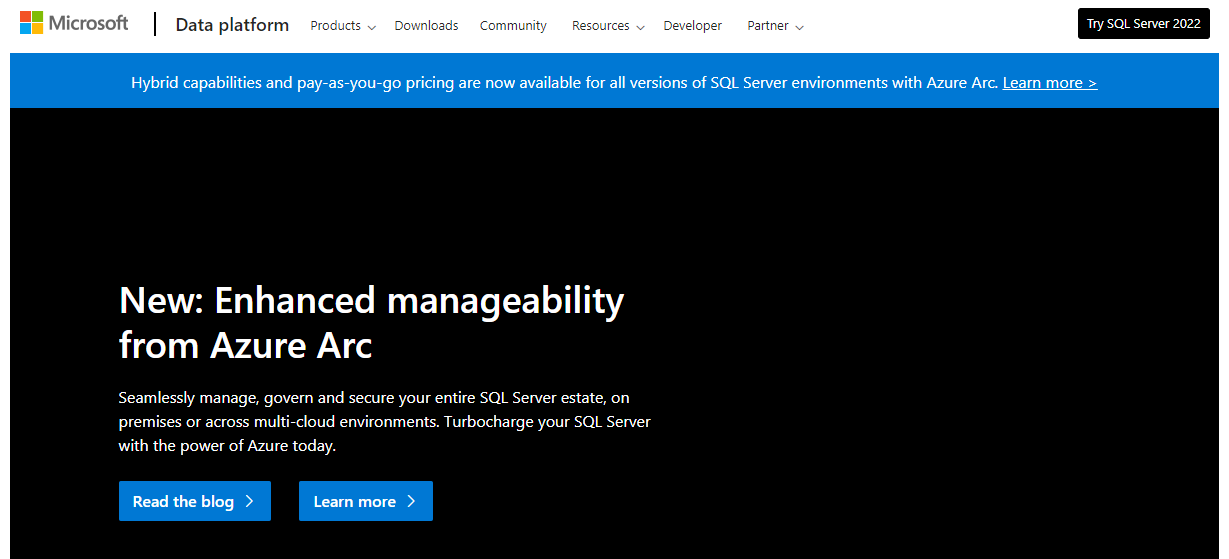
Task: Follow the Learn more link in blue banner
Action: 1050,83
